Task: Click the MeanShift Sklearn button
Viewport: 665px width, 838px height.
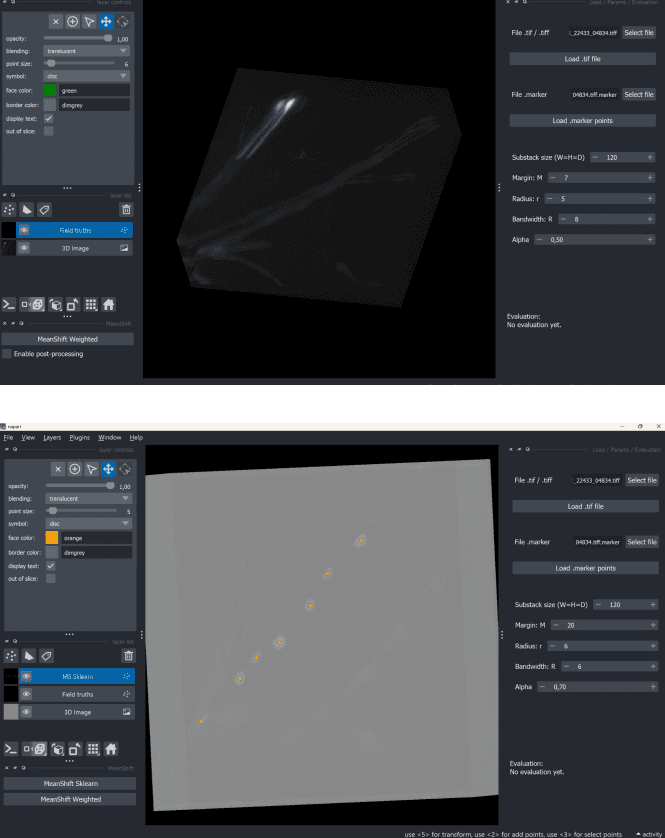Action: tap(70, 783)
